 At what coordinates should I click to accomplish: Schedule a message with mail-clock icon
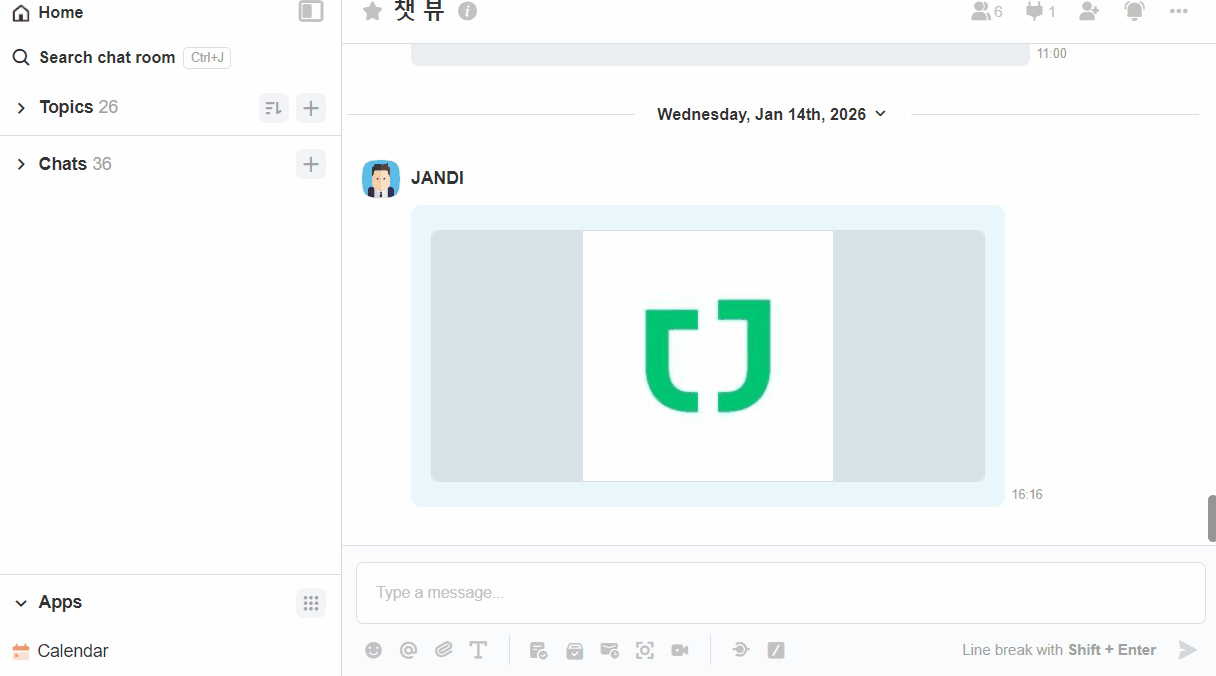tap(609, 650)
